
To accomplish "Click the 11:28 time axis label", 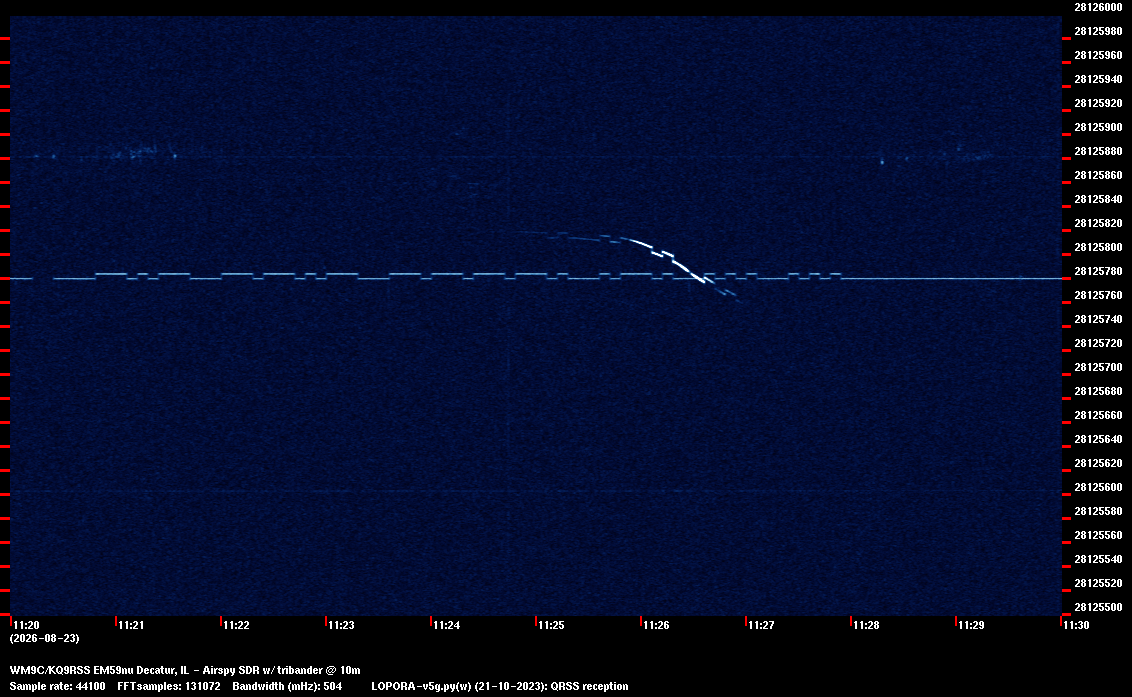I will 866,625.
